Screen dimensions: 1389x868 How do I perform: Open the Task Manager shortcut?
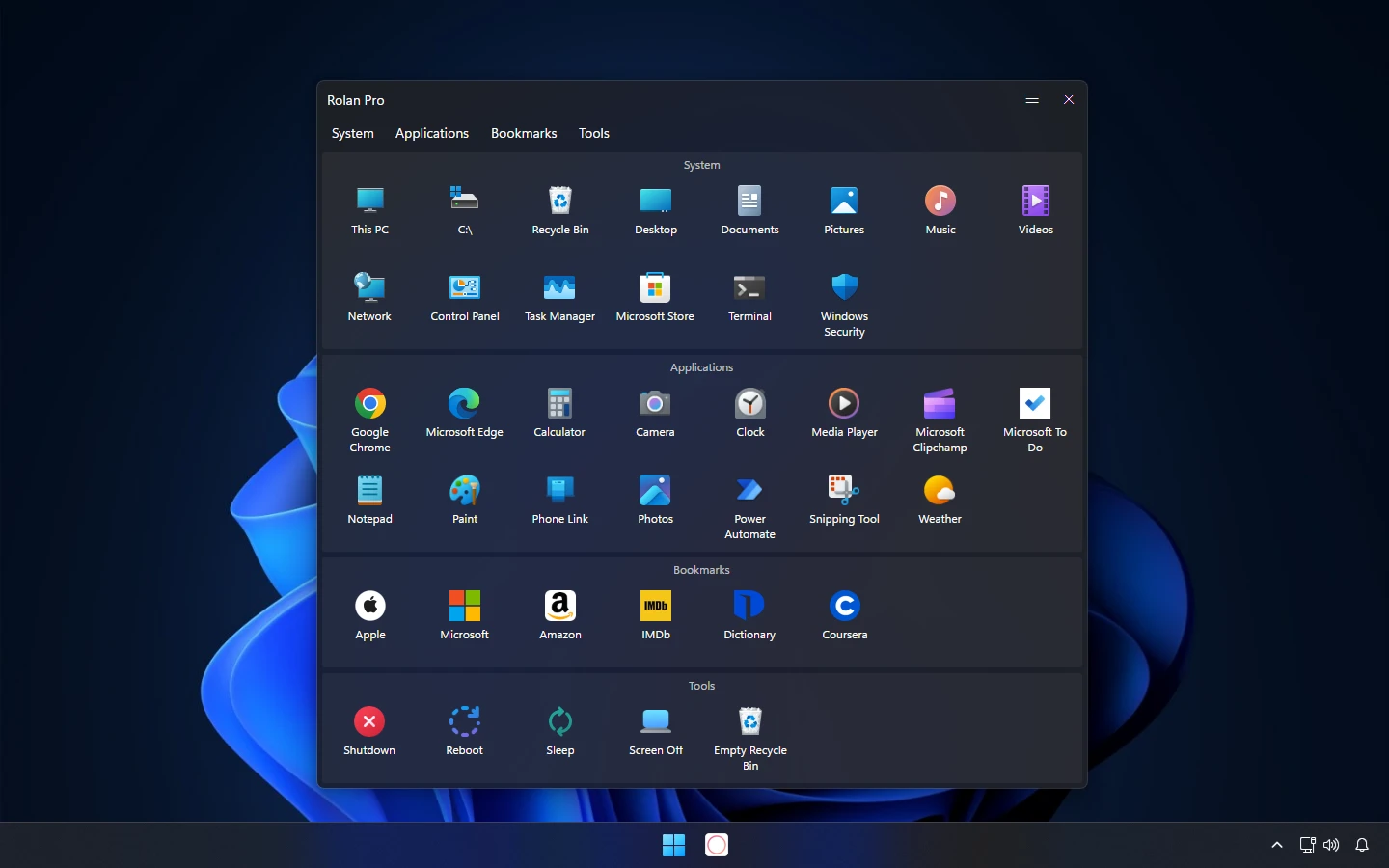click(559, 288)
